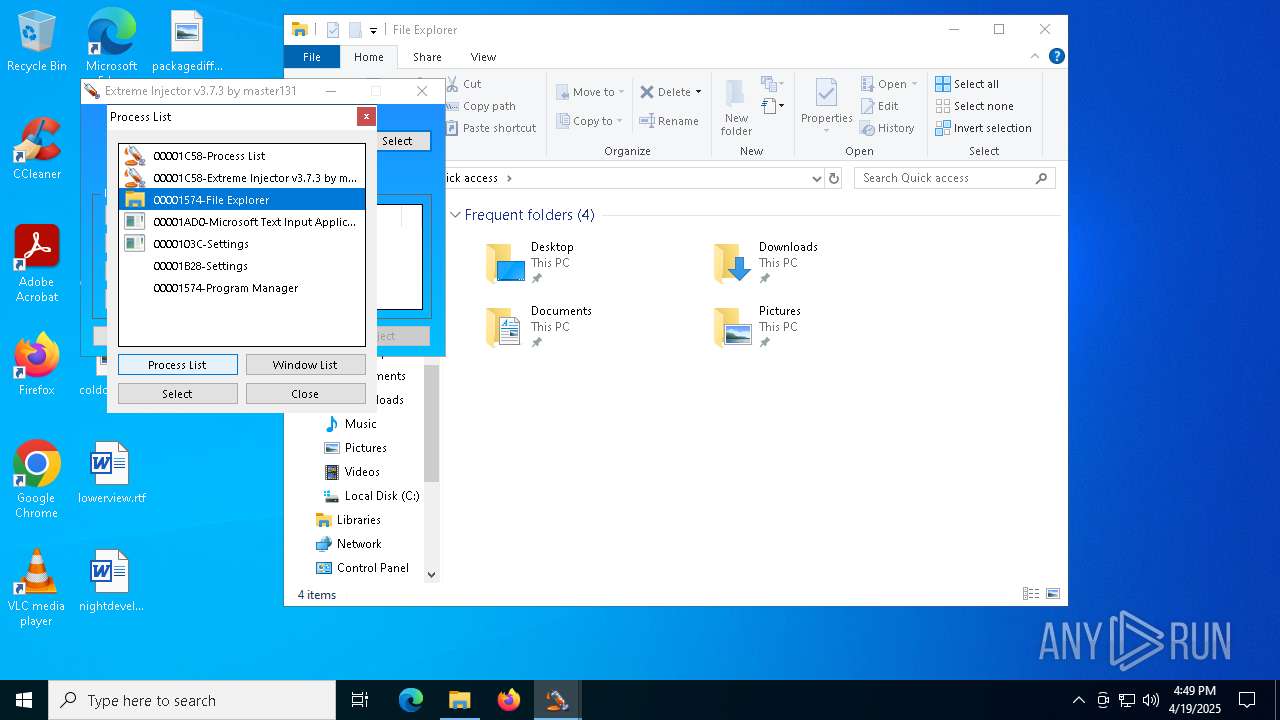Open File Explorer help question mark
This screenshot has width=1280, height=720.
click(x=1056, y=57)
